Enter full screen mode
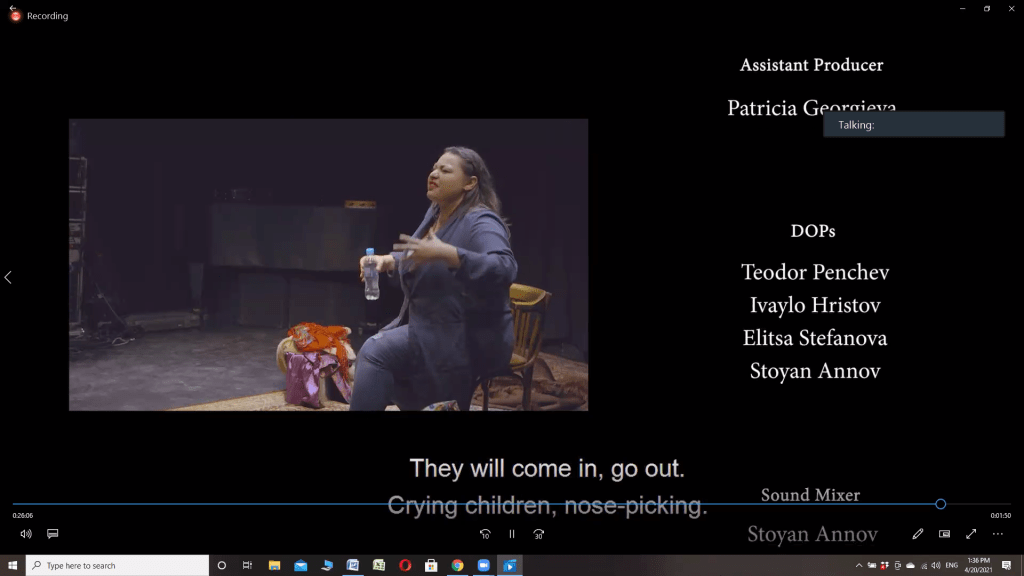1024x576 pixels. 971,534
